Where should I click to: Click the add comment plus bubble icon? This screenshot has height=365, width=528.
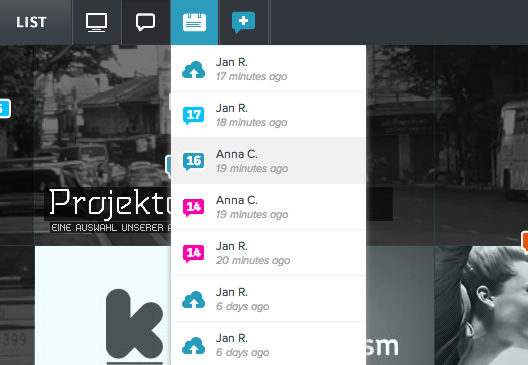[x=243, y=22]
